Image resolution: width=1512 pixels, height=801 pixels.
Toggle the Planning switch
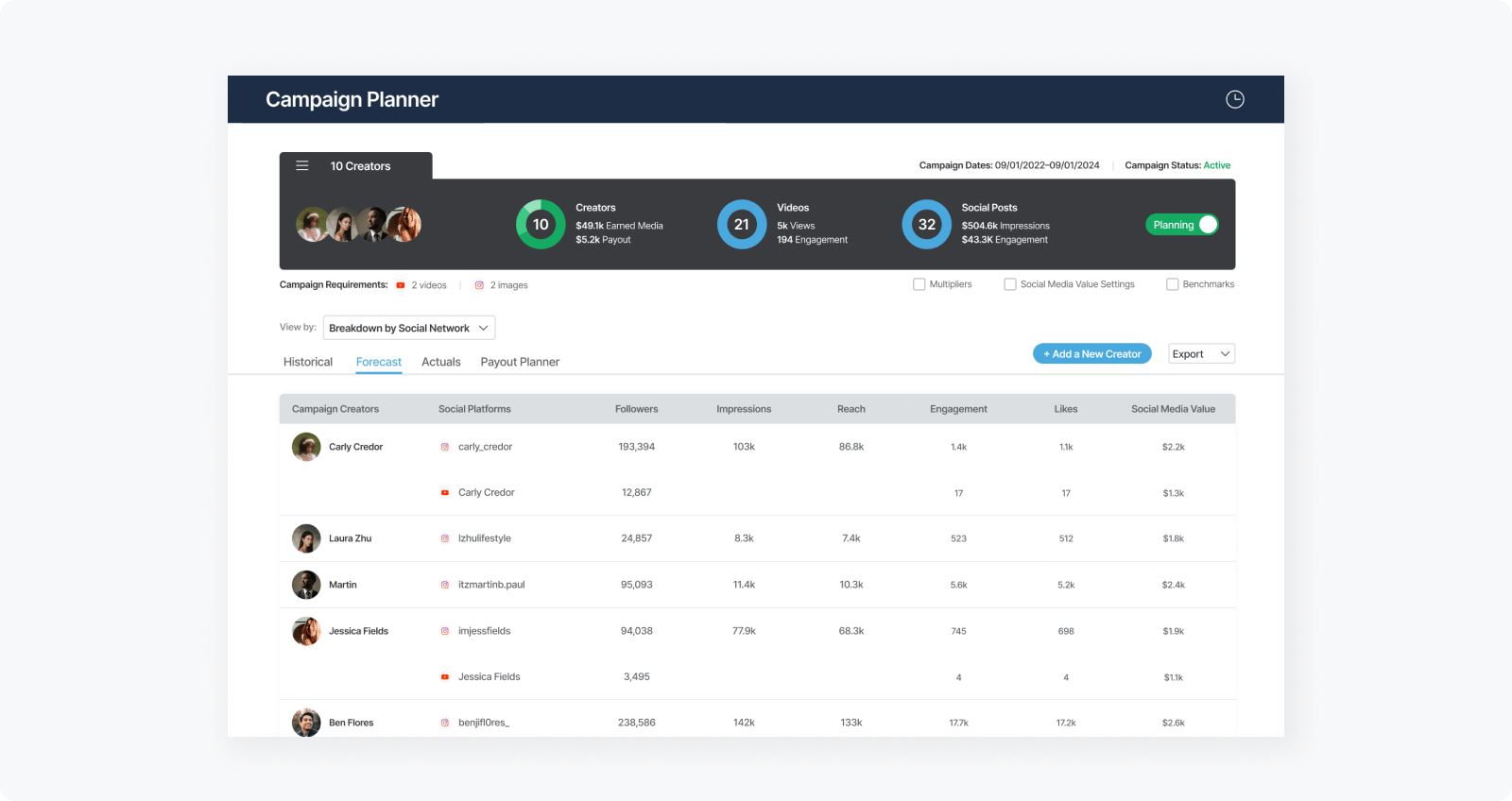[1182, 225]
